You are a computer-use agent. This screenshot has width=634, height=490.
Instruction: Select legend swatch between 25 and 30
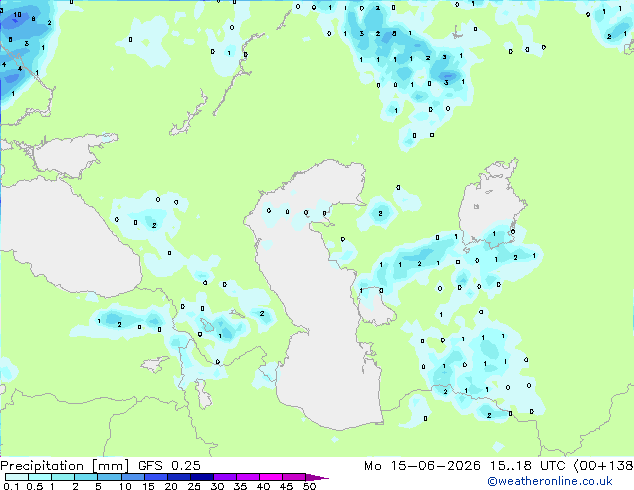coord(202,477)
